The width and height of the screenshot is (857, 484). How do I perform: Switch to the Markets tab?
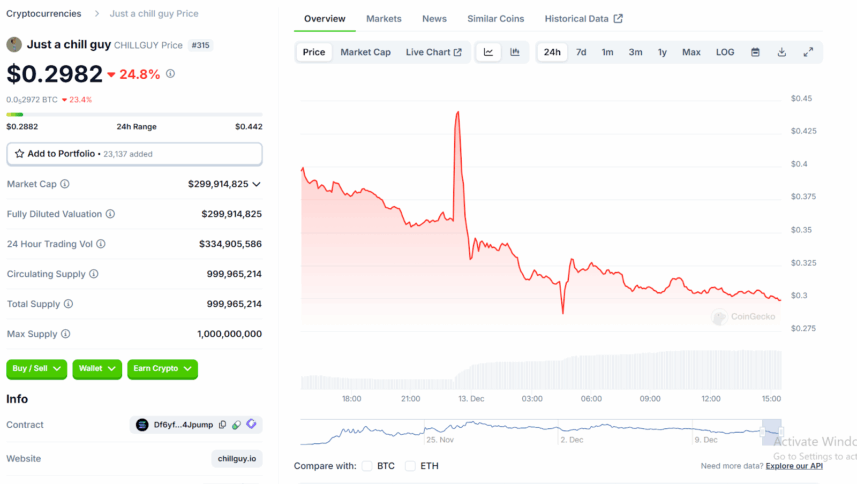384,19
